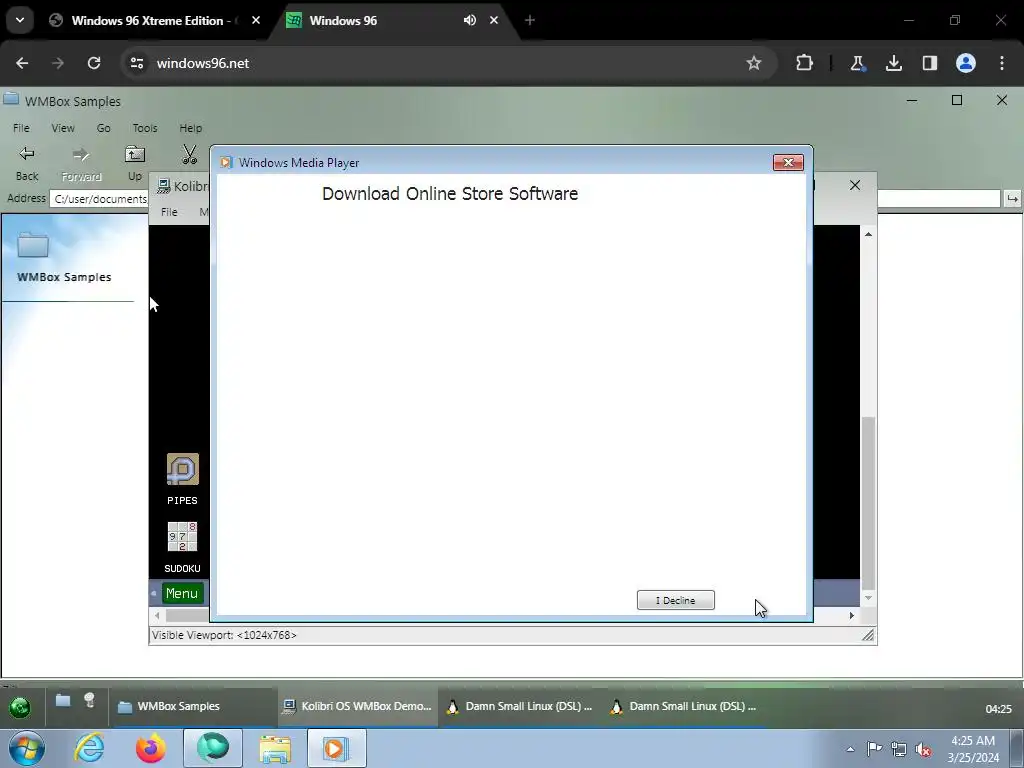Toggle the browser side panel

929,63
